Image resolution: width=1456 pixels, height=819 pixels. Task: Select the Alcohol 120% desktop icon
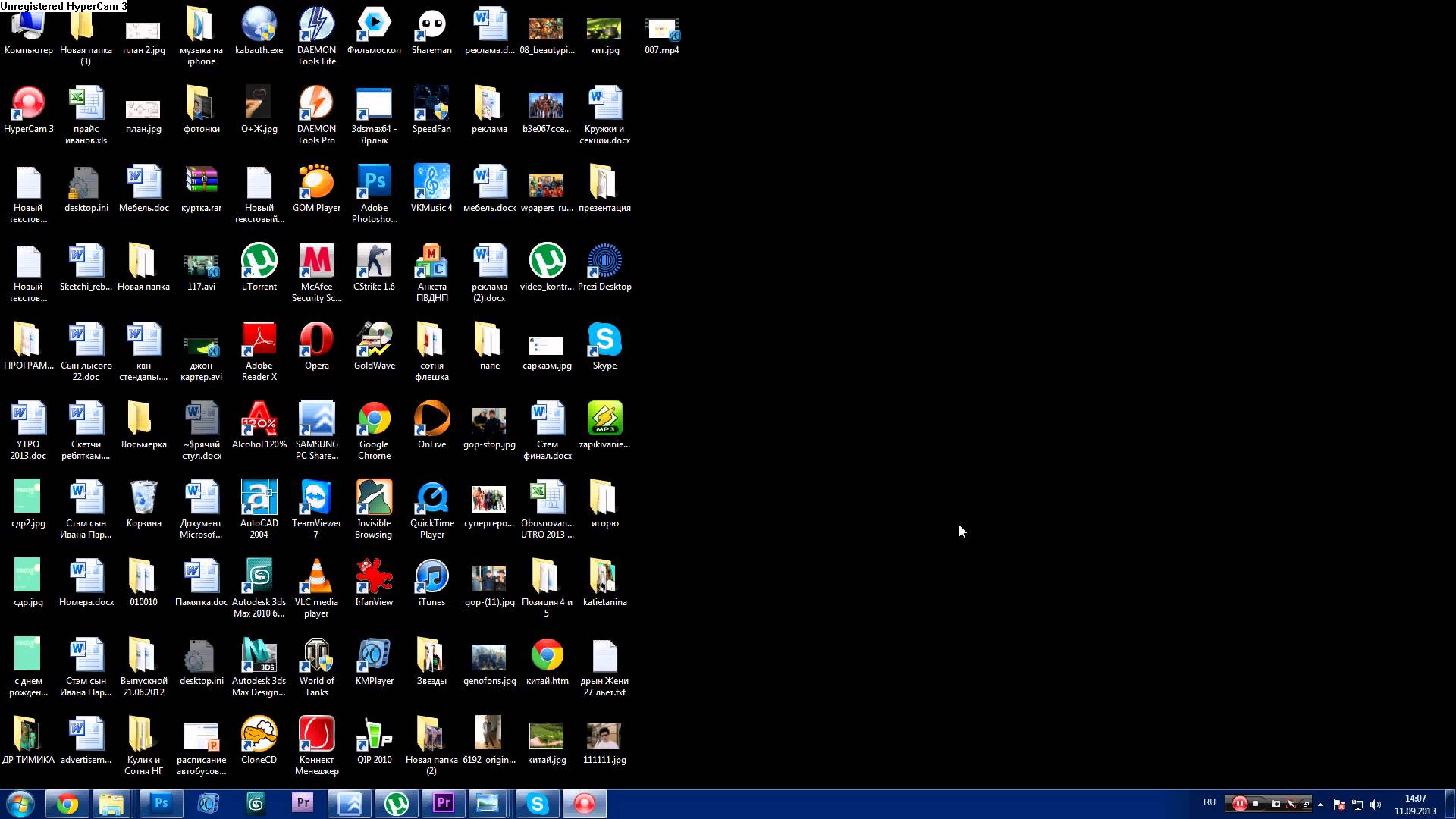[x=259, y=425]
